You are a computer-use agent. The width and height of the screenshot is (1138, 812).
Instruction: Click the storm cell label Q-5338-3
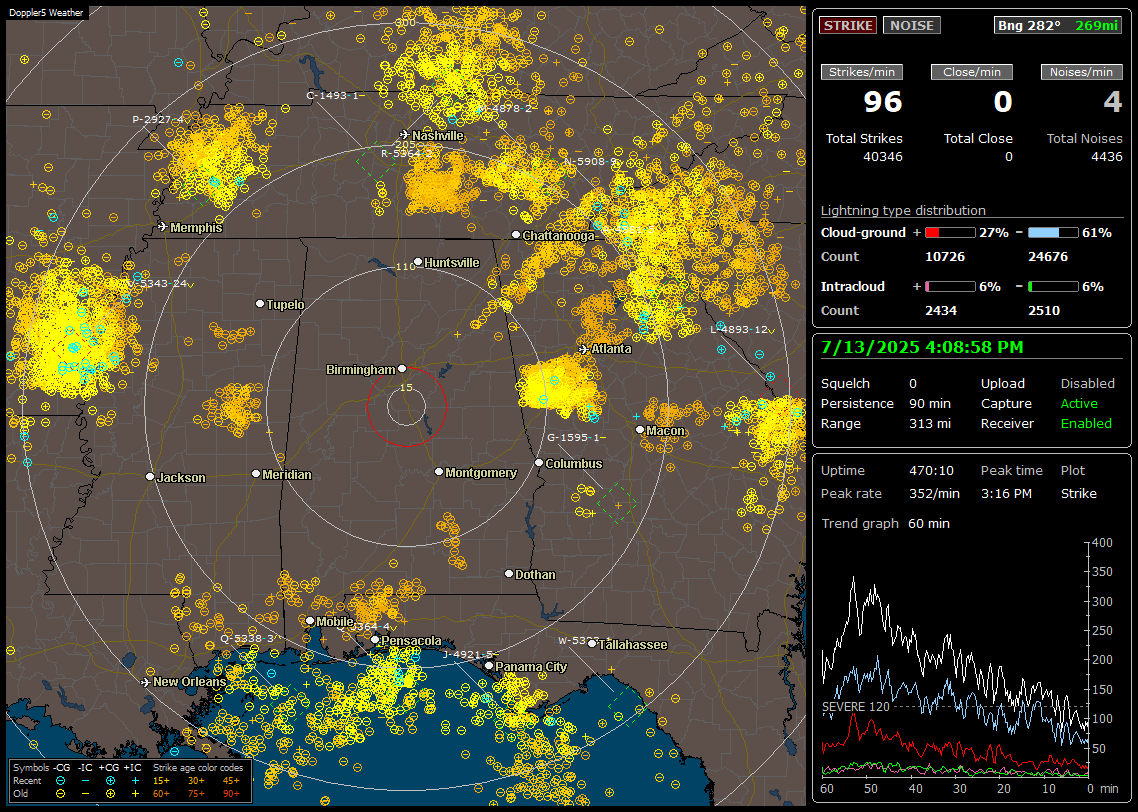(x=247, y=639)
